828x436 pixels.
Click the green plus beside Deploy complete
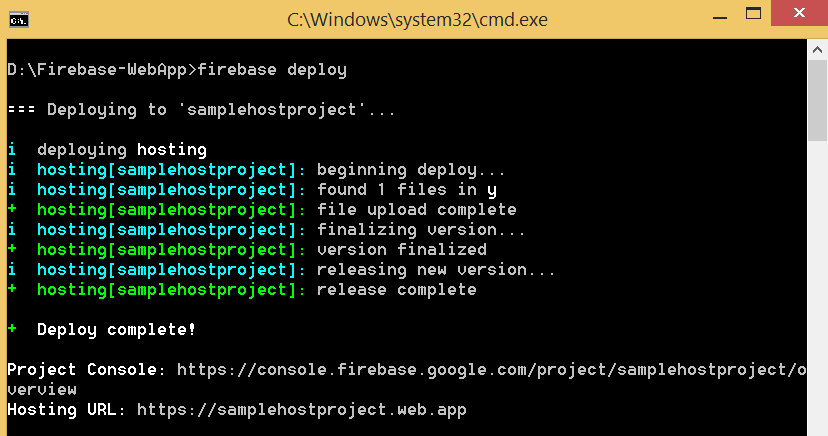click(x=12, y=329)
